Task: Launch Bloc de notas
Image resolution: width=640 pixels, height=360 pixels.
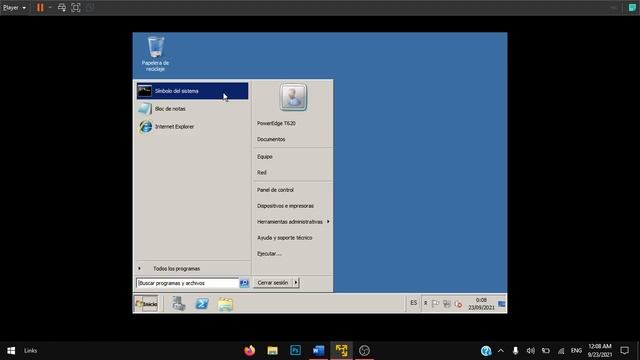Action: pyautogui.click(x=192, y=109)
